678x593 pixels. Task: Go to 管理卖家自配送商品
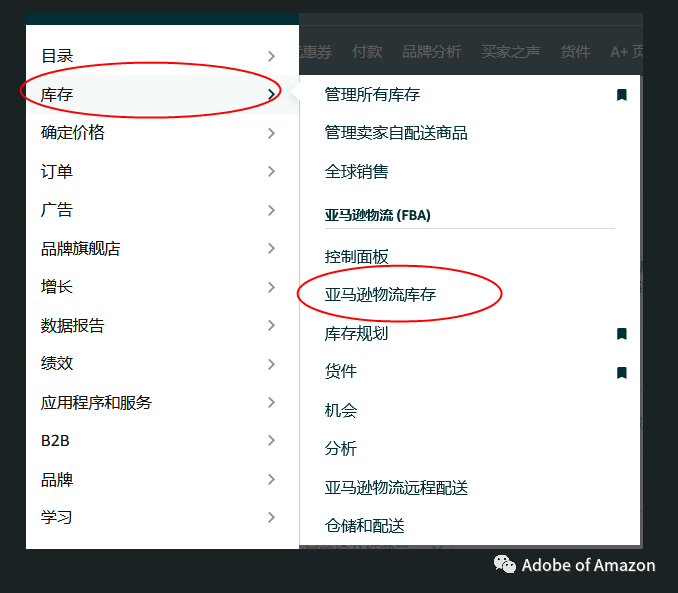click(x=396, y=133)
